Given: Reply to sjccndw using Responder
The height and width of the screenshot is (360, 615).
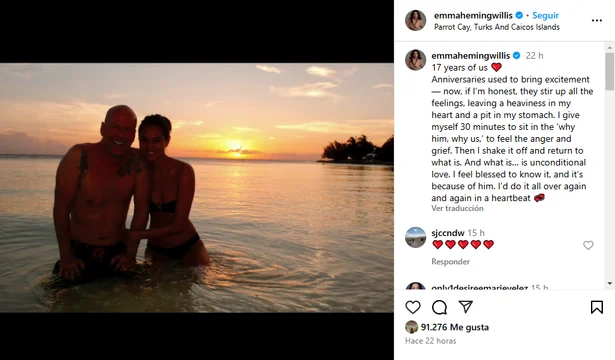Looking at the screenshot, I should click(450, 262).
